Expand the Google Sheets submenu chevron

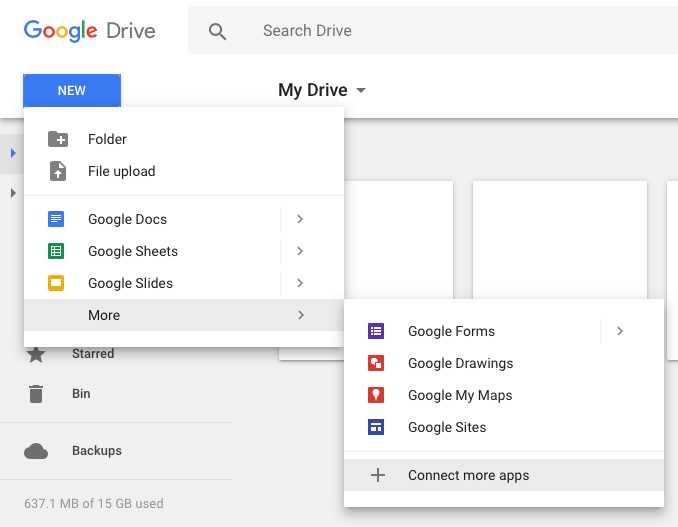(300, 251)
